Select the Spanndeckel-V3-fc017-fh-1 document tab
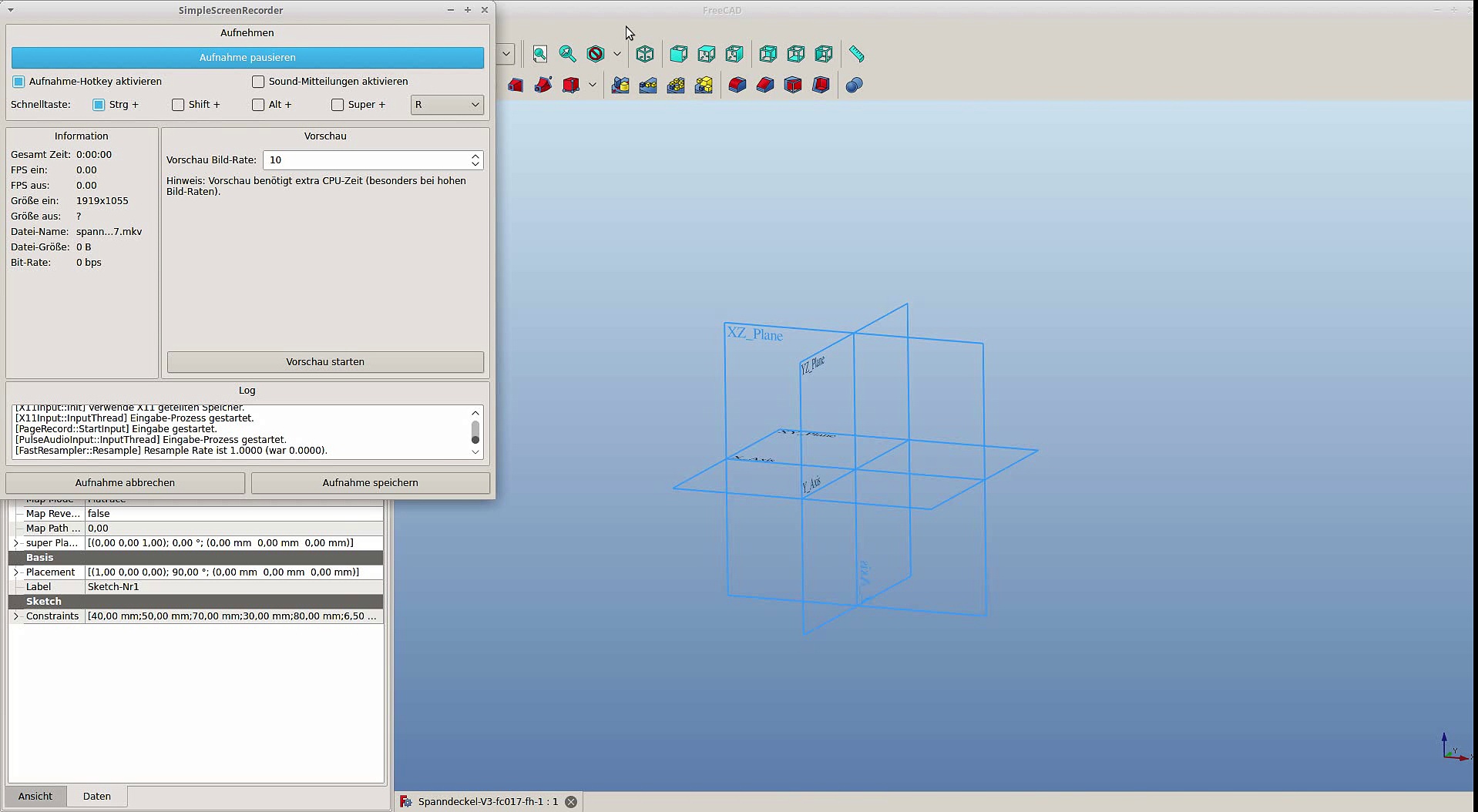The width and height of the screenshot is (1478, 812). (487, 801)
